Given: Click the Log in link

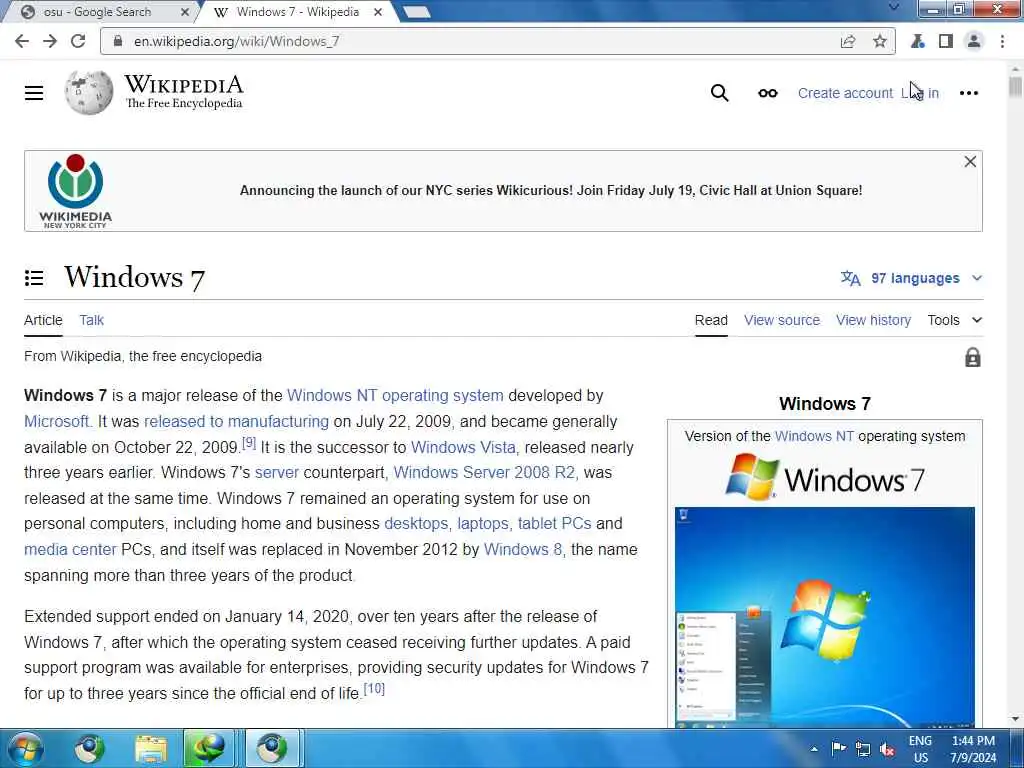Looking at the screenshot, I should (x=920, y=93).
